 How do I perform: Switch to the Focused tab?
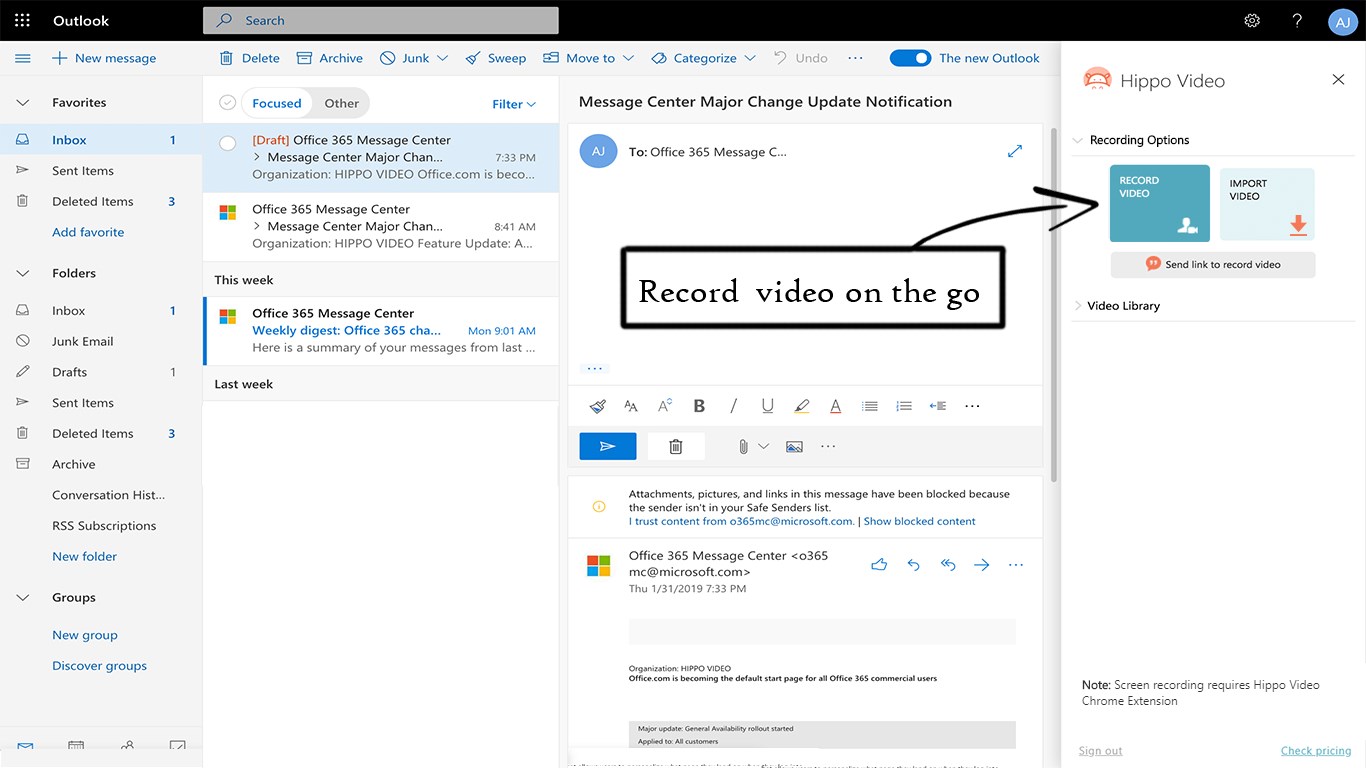(277, 103)
